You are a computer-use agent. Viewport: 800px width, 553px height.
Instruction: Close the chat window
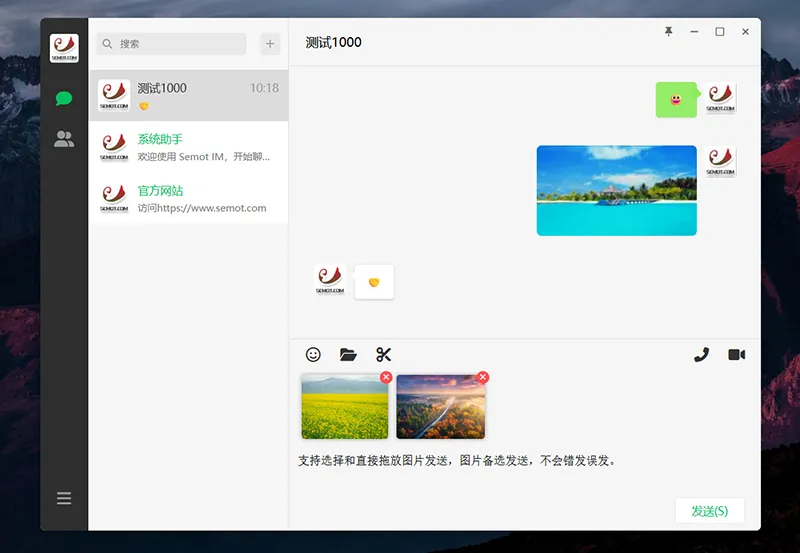pyautogui.click(x=745, y=32)
